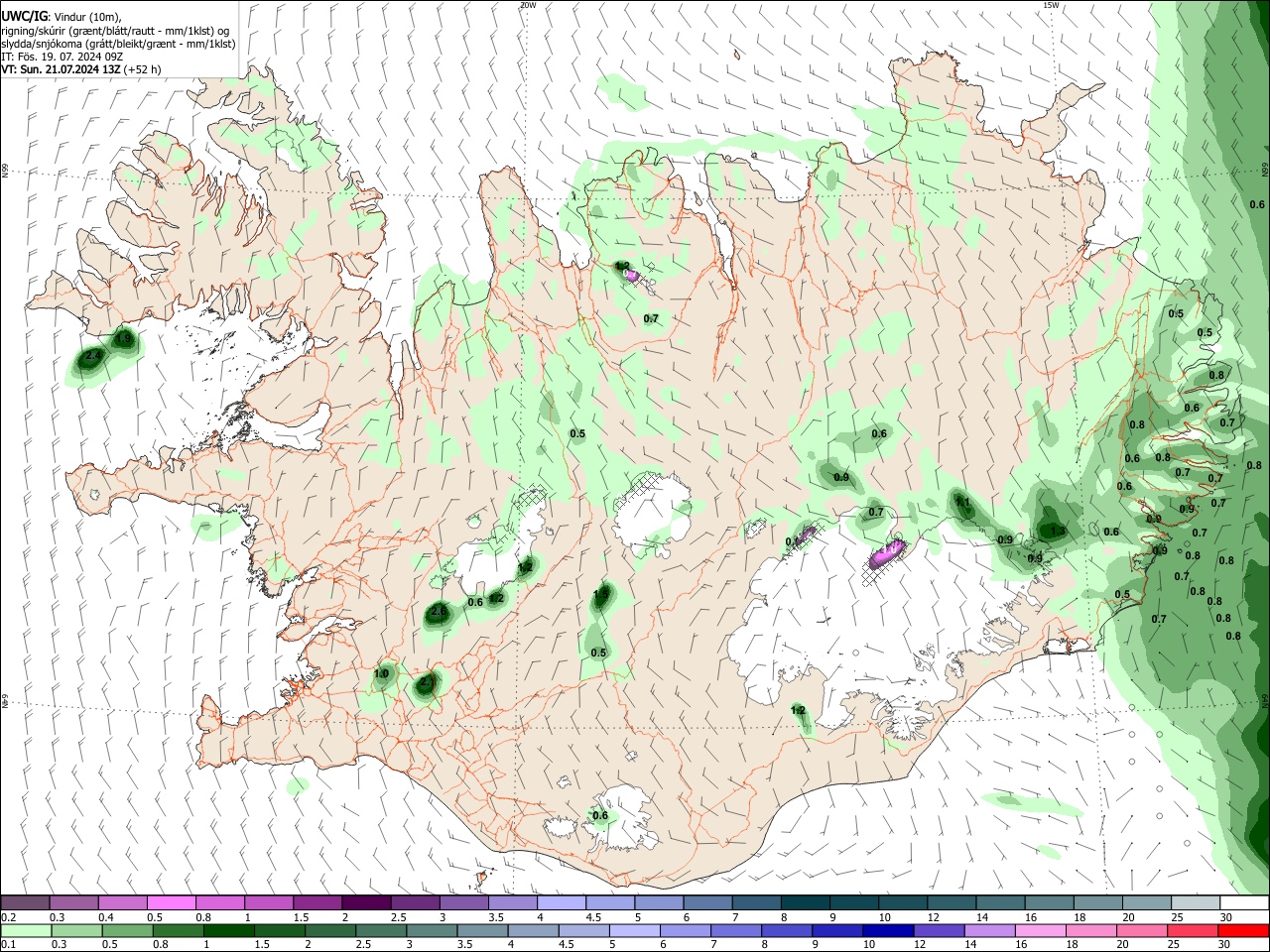Click the 'IT: Fös. 19. 07. 2024 09Z' line
This screenshot has height=952, width=1270.
tap(63, 57)
